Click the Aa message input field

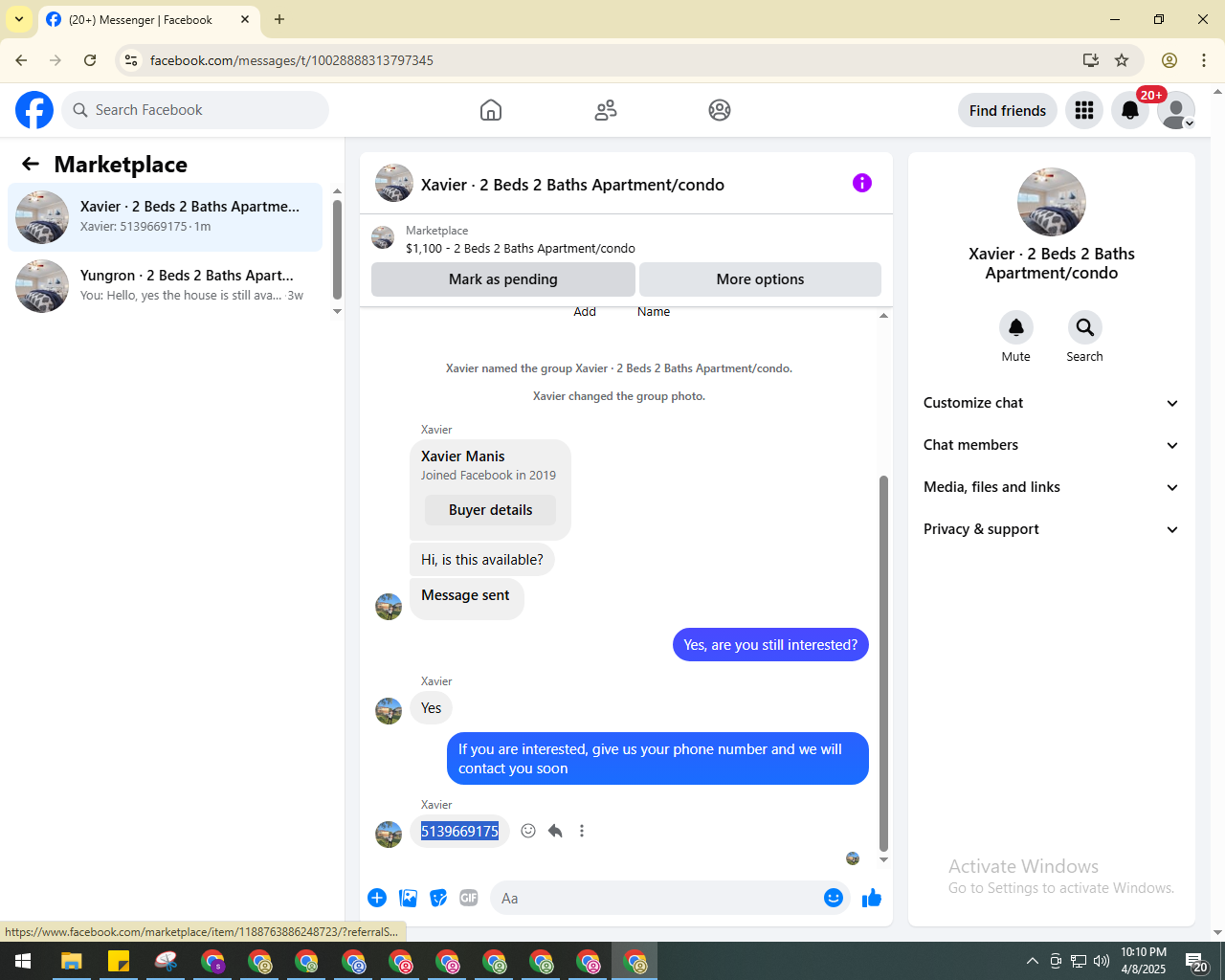[x=656, y=898]
